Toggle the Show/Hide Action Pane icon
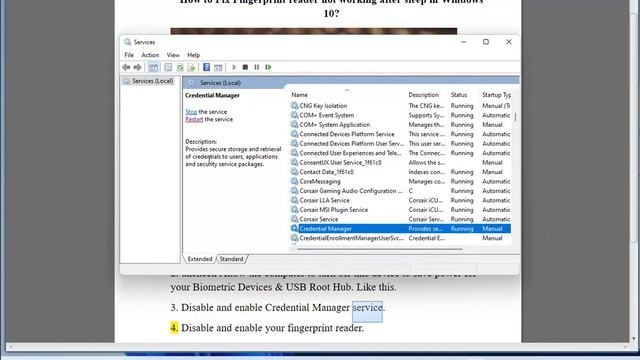640x360 pixels. (x=218, y=67)
